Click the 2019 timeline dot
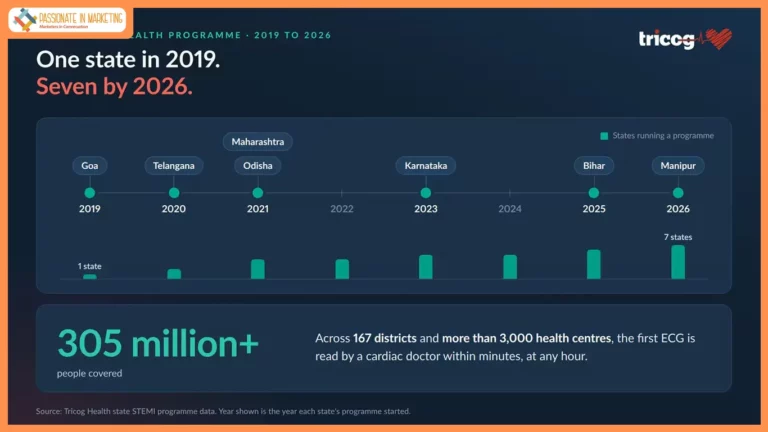Screen dimensions: 768x432 coord(90,193)
